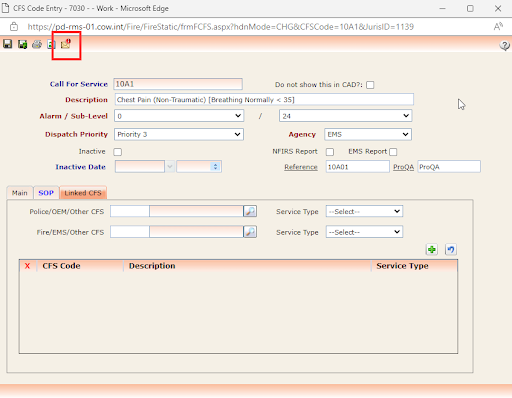
Task: Add linked CFS with green plus icon
Action: [x=432, y=249]
